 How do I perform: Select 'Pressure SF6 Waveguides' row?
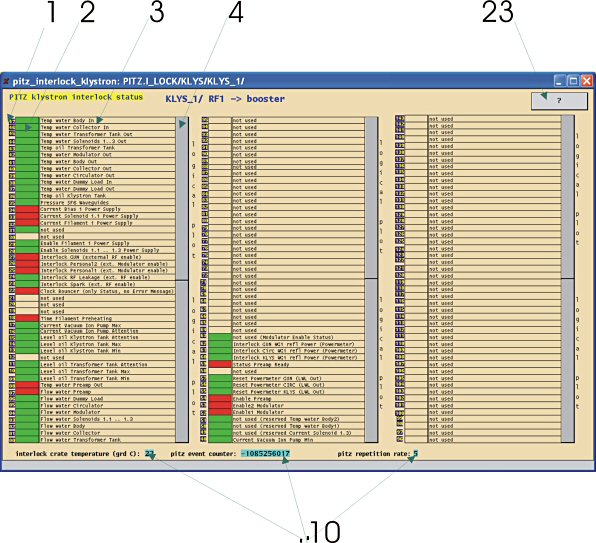(x=107, y=203)
